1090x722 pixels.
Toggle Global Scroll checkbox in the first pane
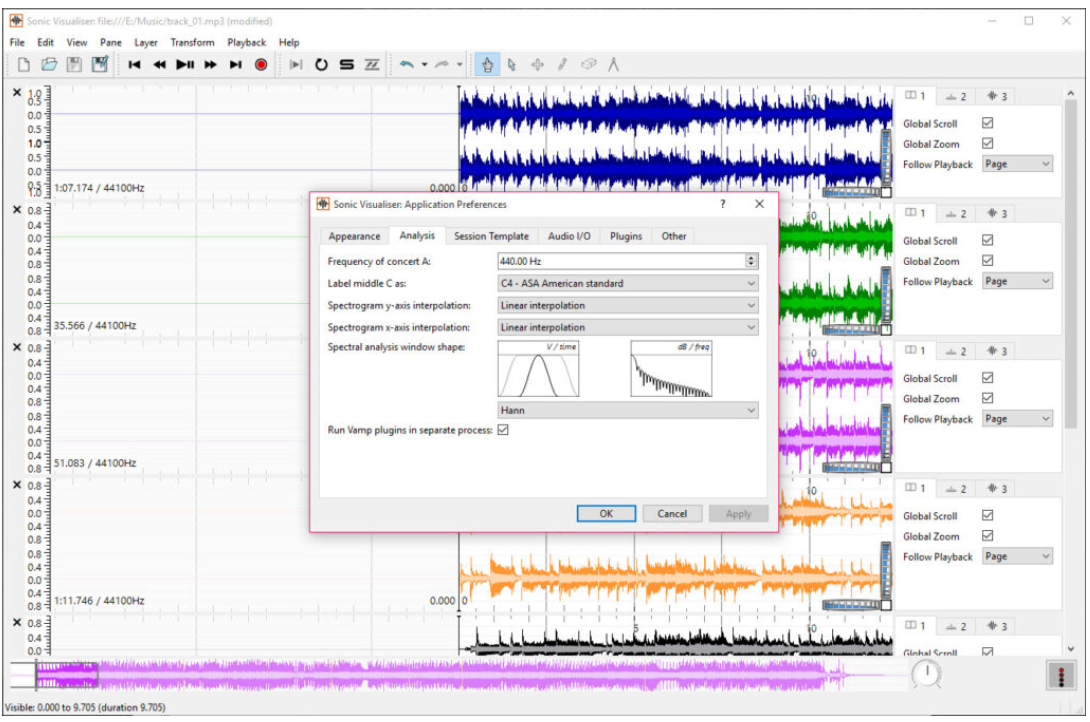988,124
